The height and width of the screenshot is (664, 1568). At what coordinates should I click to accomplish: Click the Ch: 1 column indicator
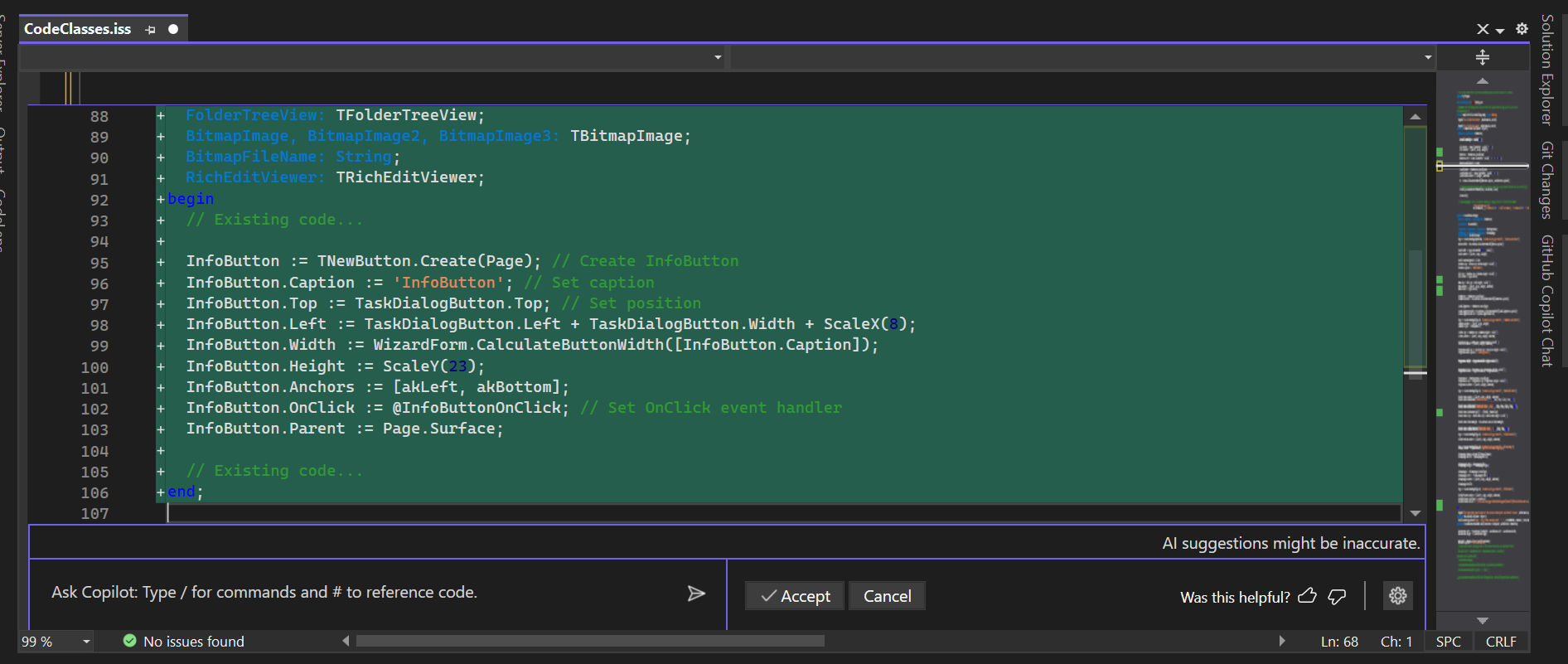coord(1396,642)
